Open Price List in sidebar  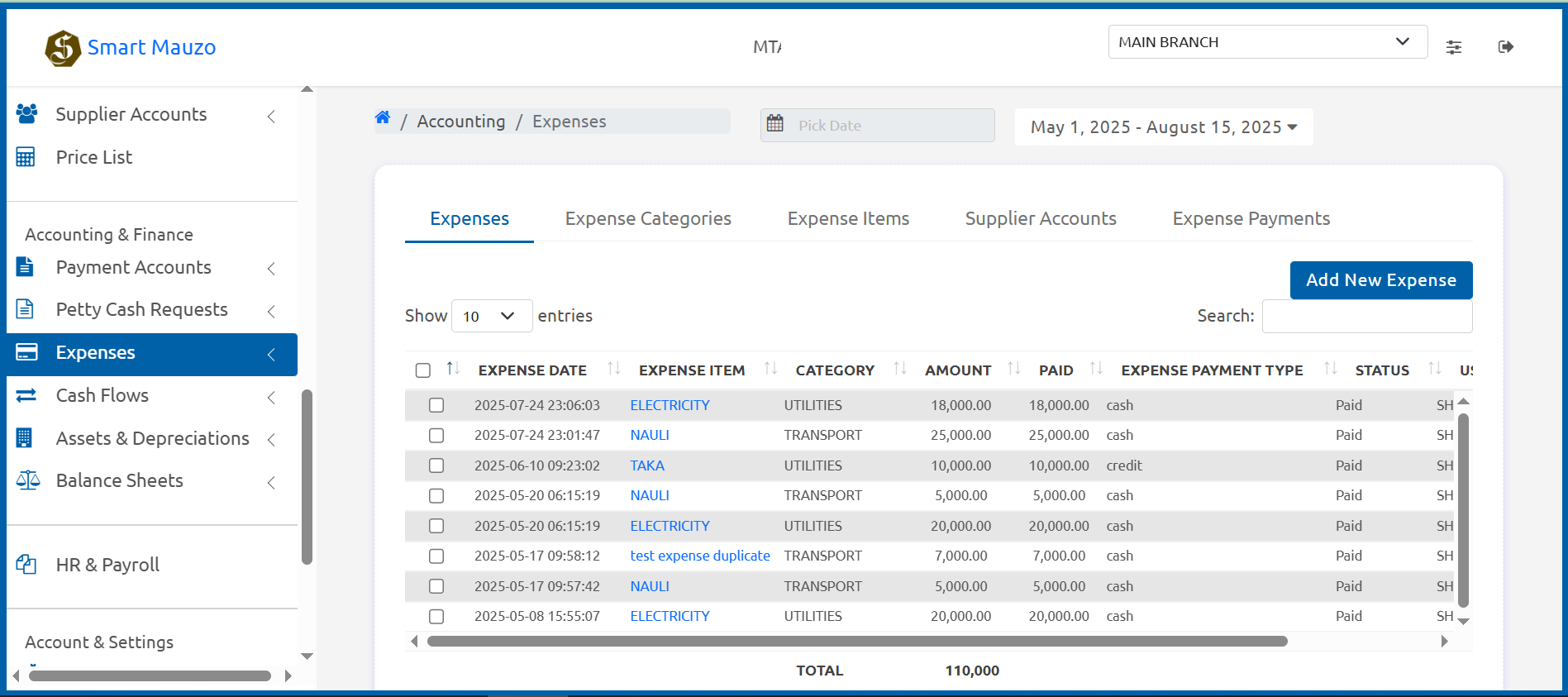point(93,157)
